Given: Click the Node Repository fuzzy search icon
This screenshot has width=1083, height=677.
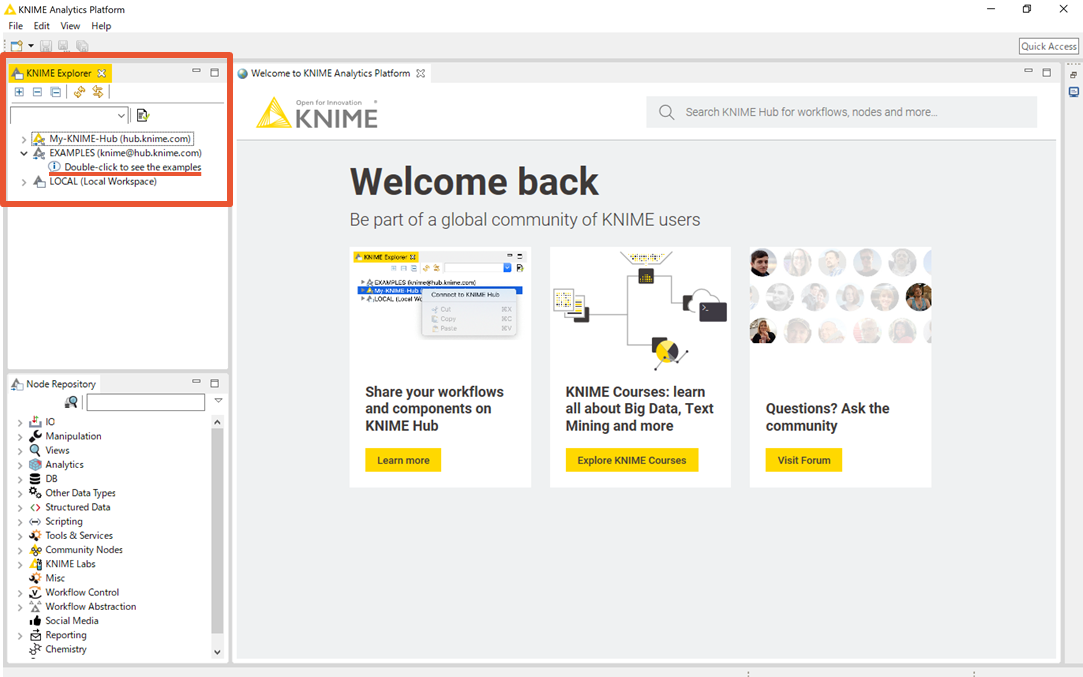Looking at the screenshot, I should click(x=71, y=402).
